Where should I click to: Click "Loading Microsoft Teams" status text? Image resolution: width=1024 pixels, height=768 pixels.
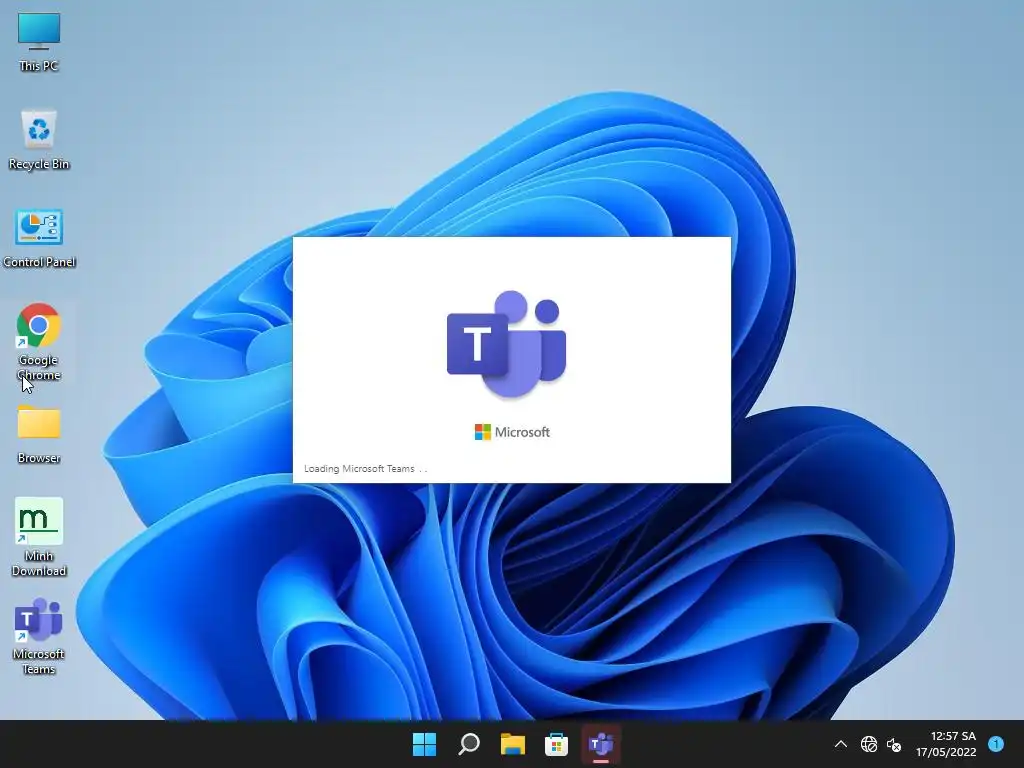coord(359,468)
